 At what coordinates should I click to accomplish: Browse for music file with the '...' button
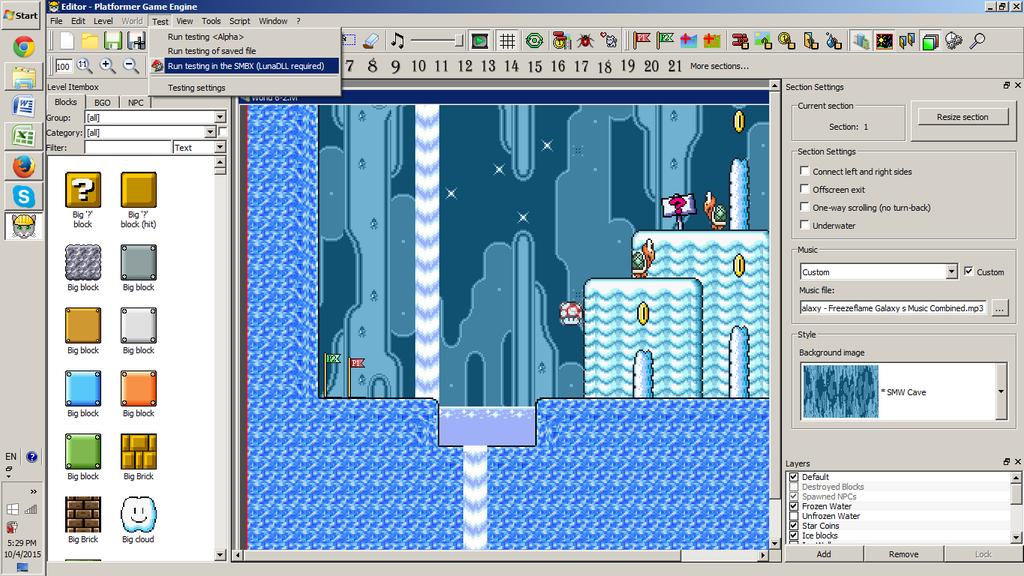(999, 308)
